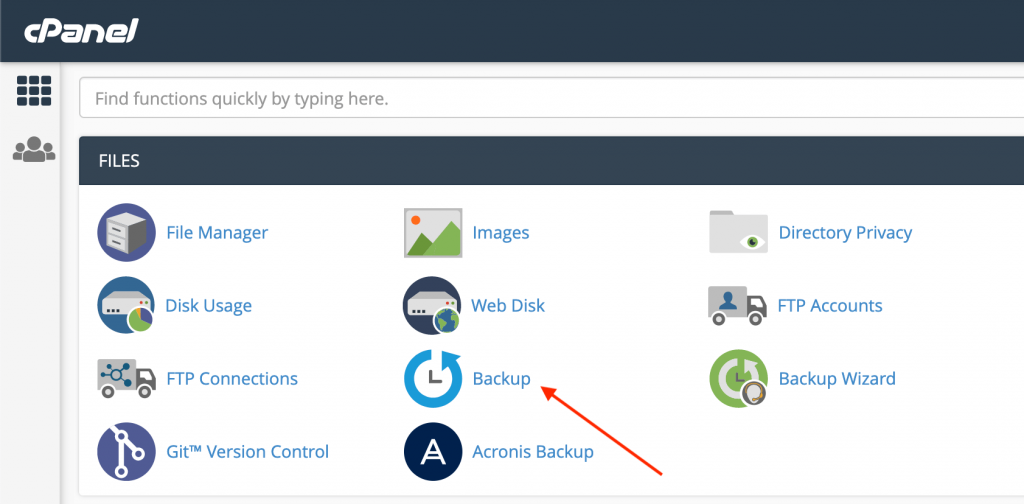Open Directory Privacy folder icon
The image size is (1024, 504).
coord(739,232)
